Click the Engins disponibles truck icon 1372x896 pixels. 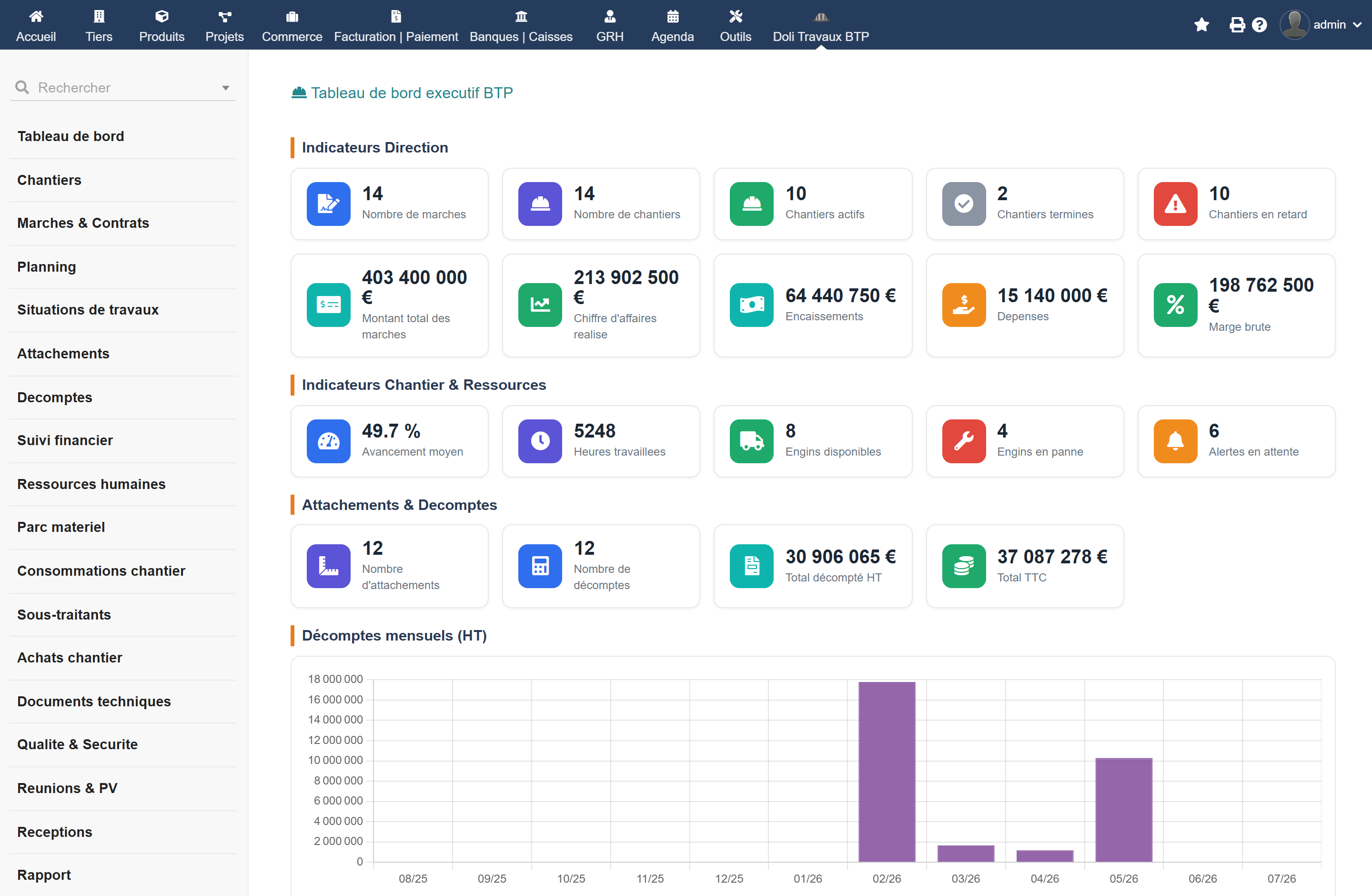[751, 441]
